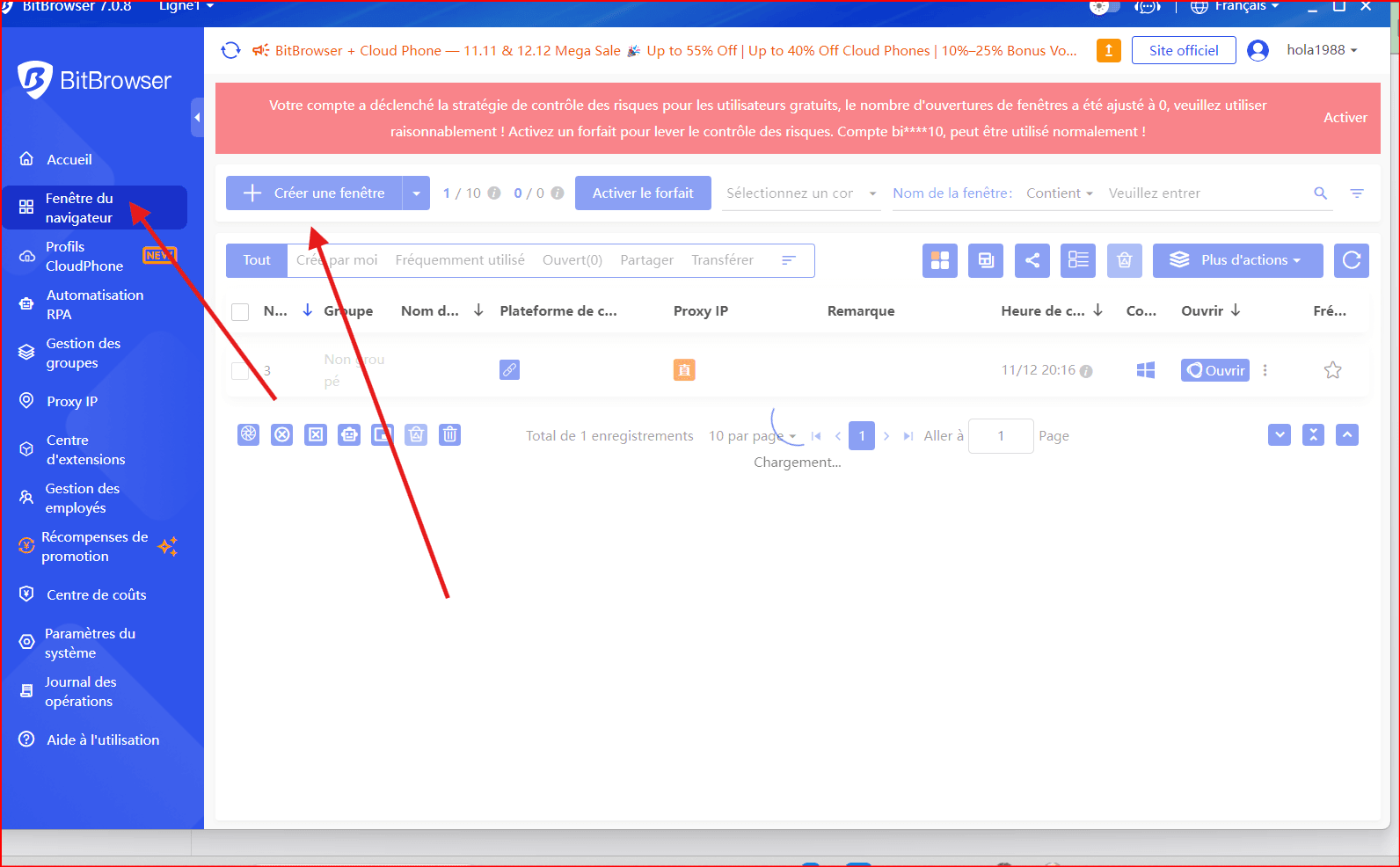Click the share icon button in toolbar
Screen dimensions: 1400x867
click(x=1032, y=260)
